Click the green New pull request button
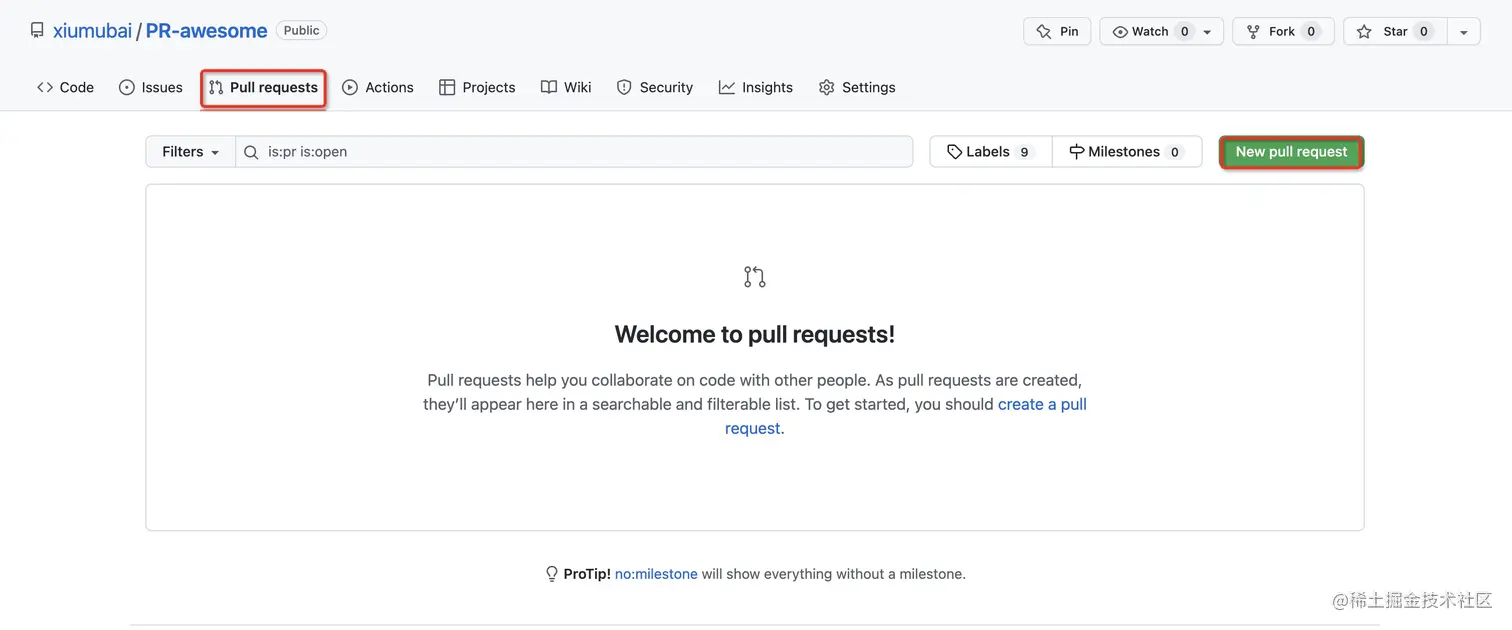Viewport: 1512px width, 630px height. click(x=1291, y=152)
